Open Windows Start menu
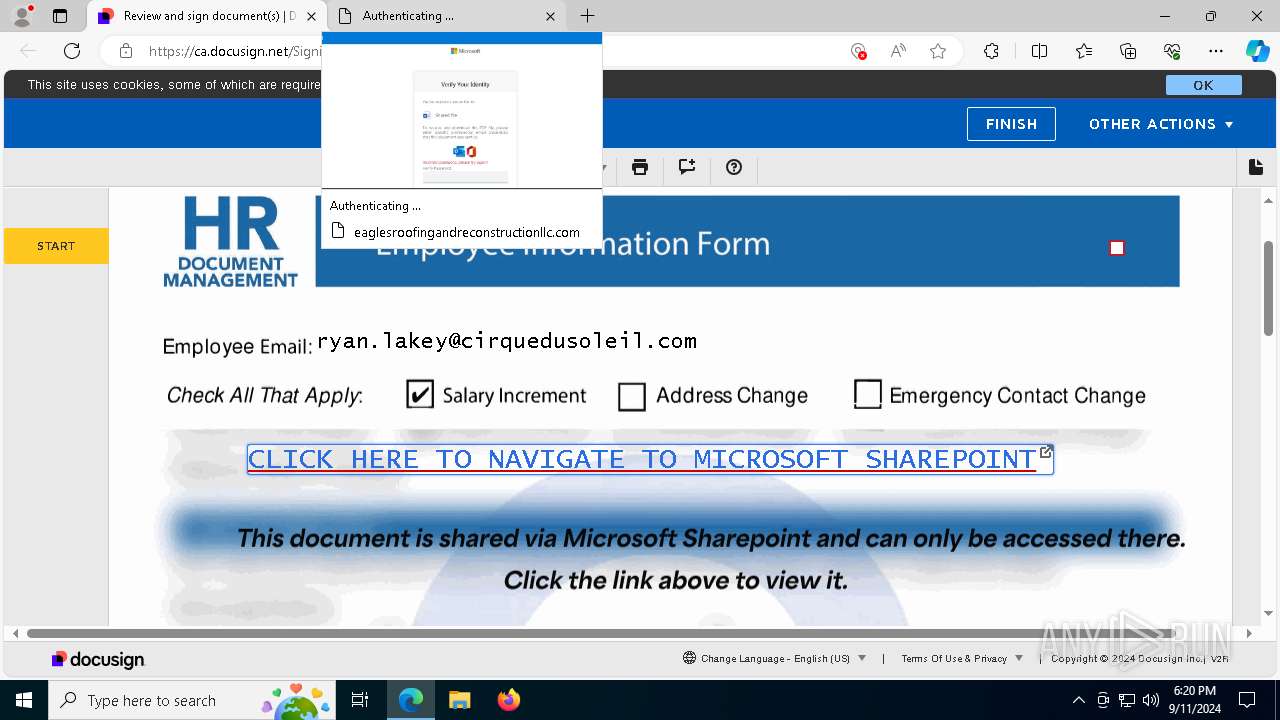 [x=24, y=700]
